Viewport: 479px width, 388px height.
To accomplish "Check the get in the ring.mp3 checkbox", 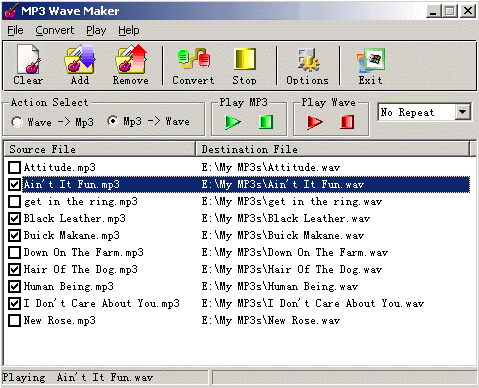I will pos(14,201).
